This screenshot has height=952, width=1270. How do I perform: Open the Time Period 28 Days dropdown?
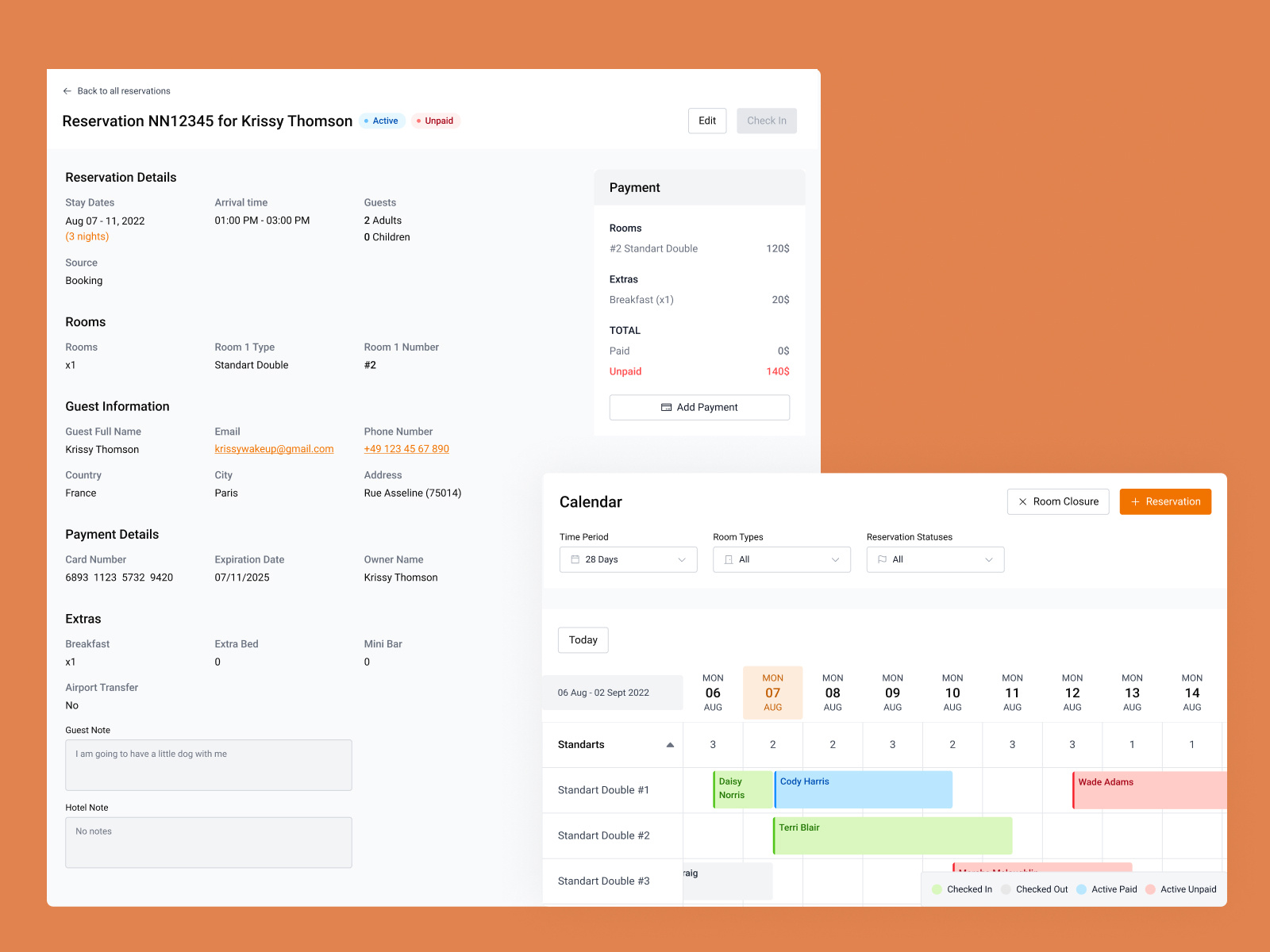627,559
